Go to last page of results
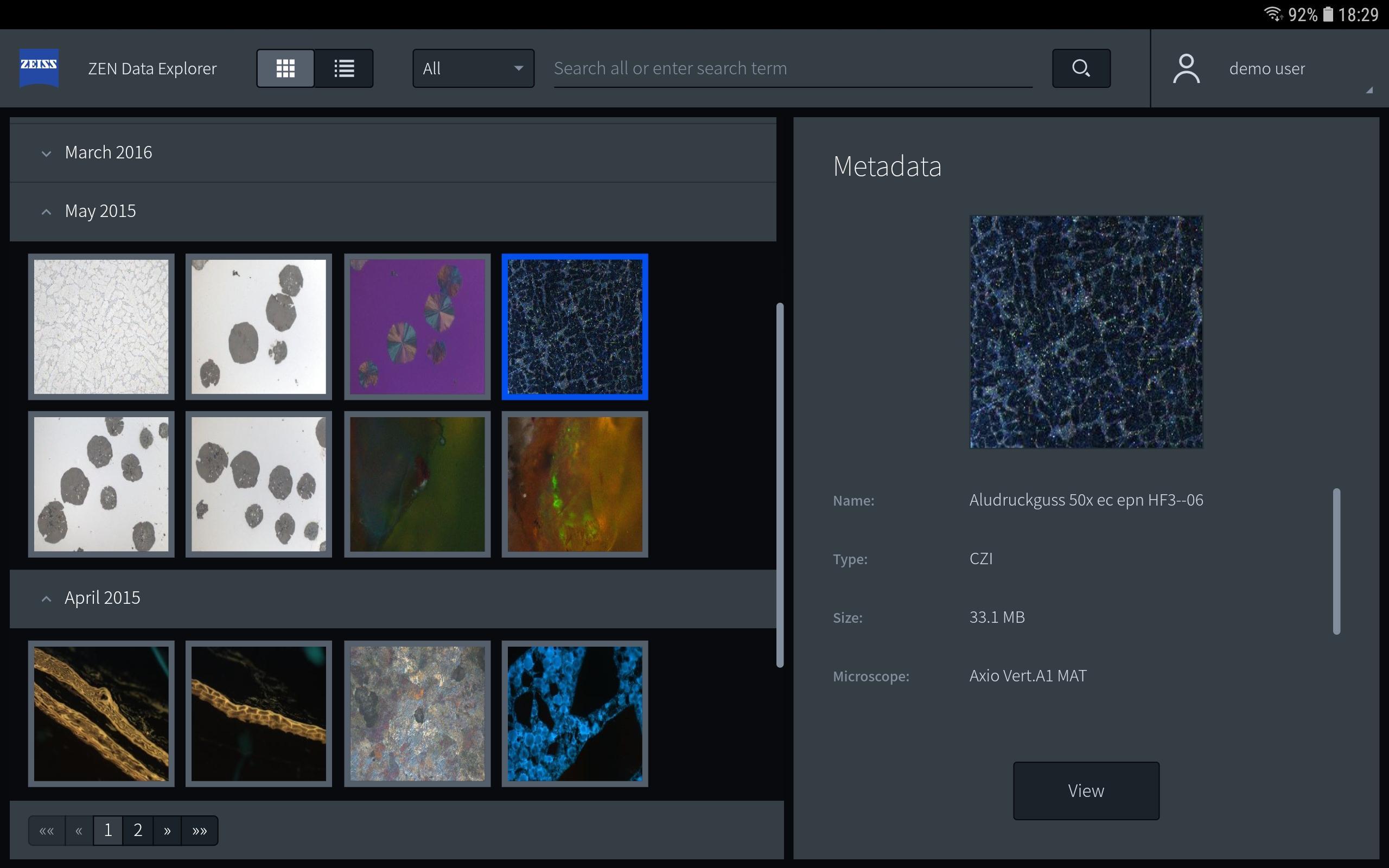The width and height of the screenshot is (1389, 868). pos(199,830)
